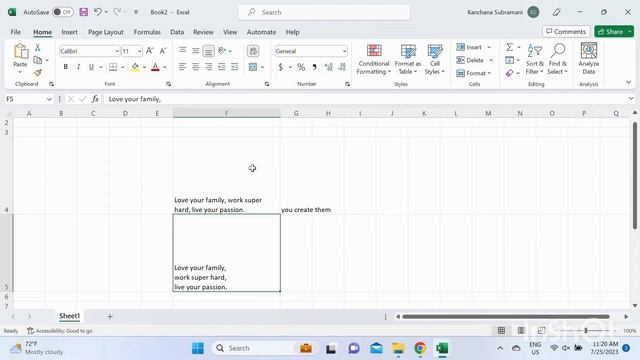This screenshot has width=640, height=360.
Task: Toggle Bold formatting
Action: click(65, 67)
